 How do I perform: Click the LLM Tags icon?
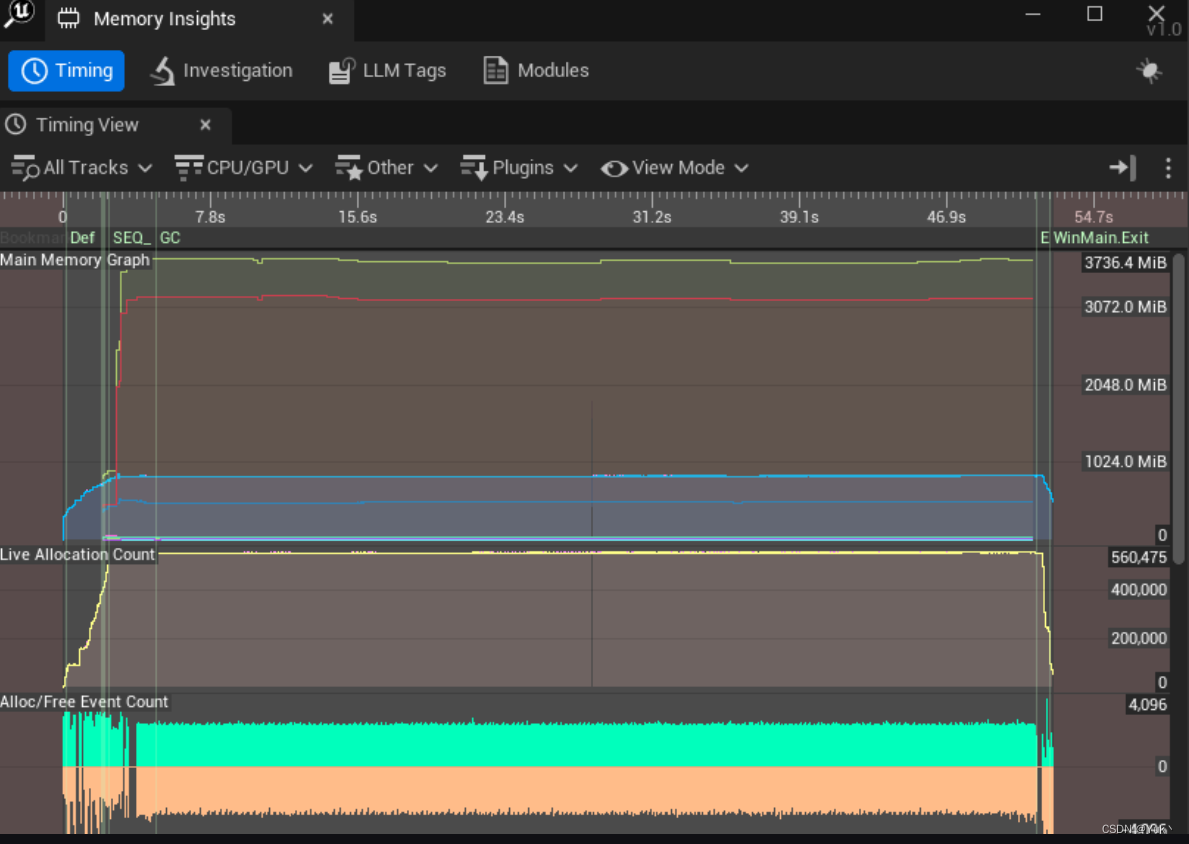340,70
